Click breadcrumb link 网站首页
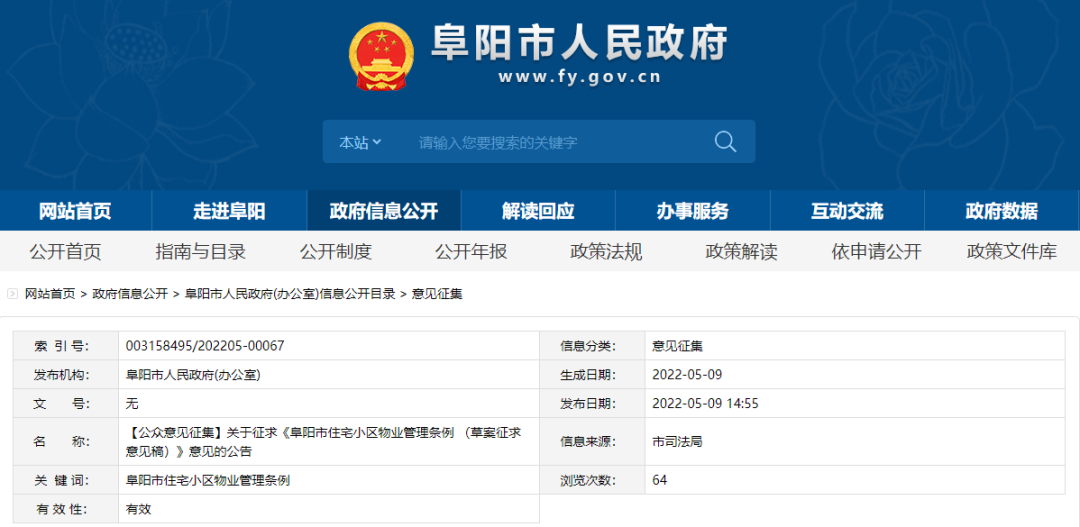This screenshot has height=527, width=1080. [x=50, y=294]
